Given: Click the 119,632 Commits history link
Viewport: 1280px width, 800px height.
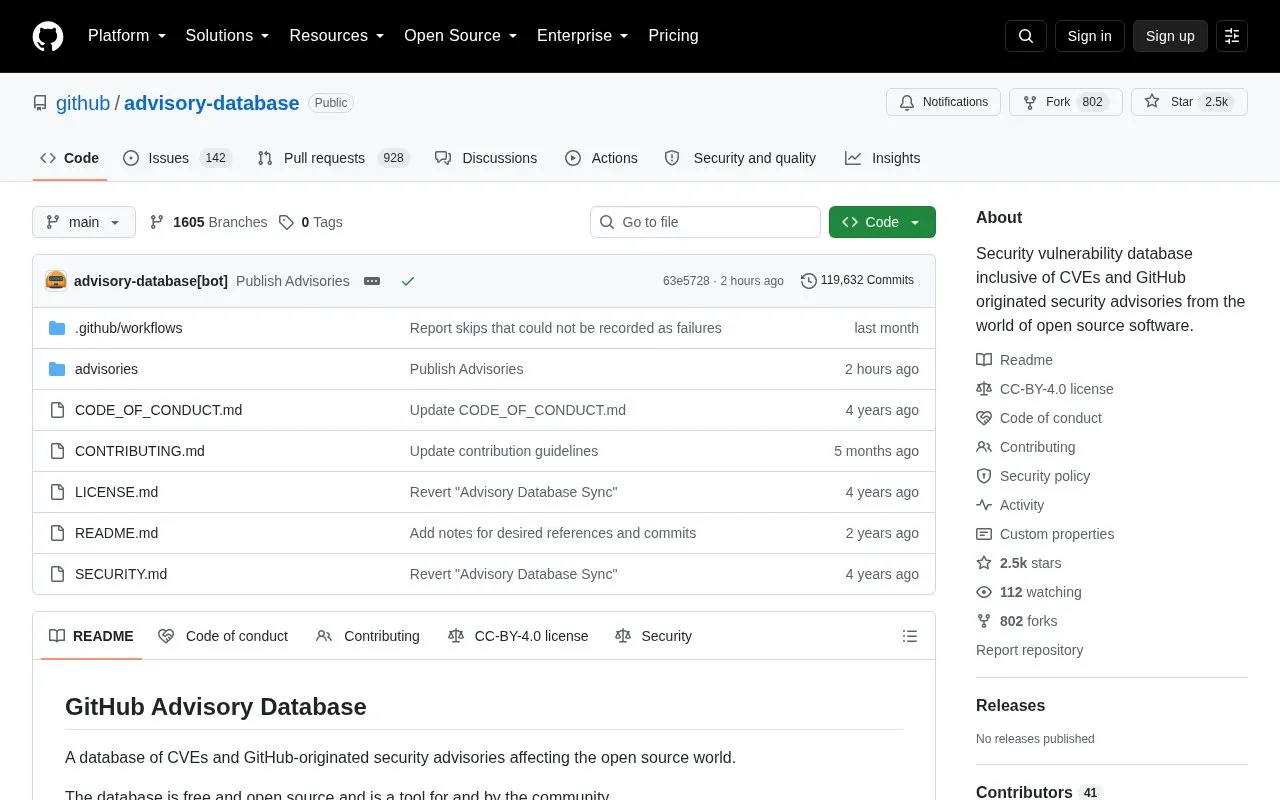Looking at the screenshot, I should pos(858,281).
